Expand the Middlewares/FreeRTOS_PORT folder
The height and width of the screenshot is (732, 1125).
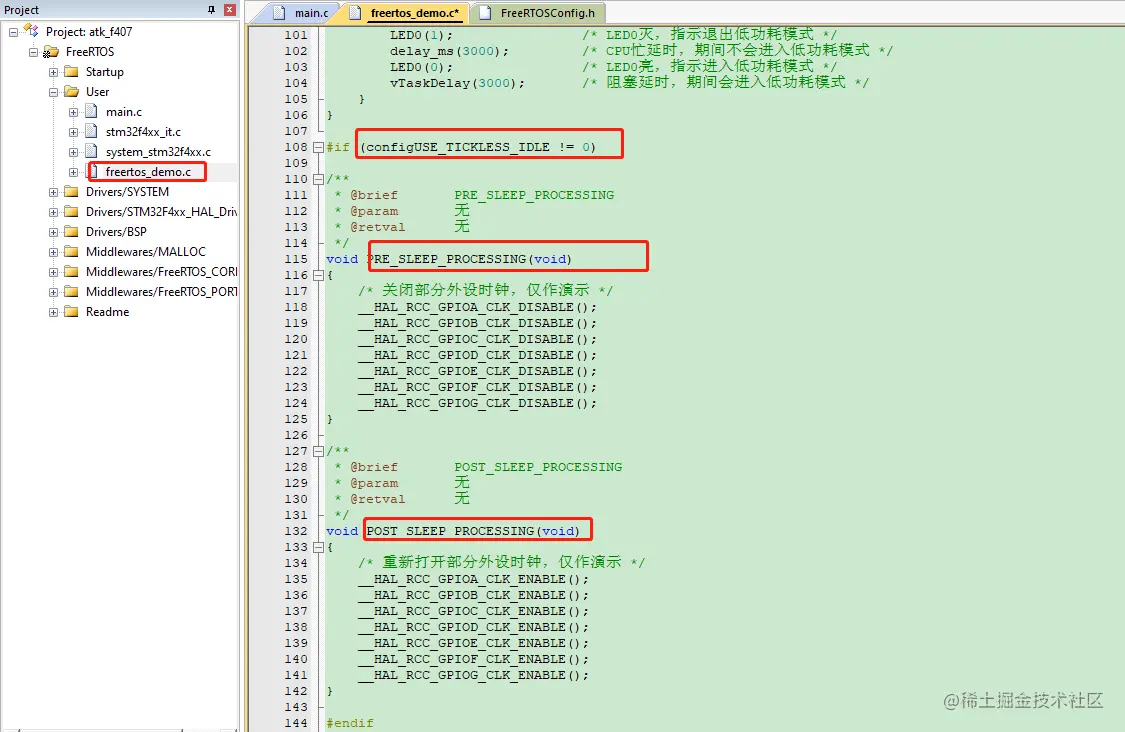coord(54,293)
